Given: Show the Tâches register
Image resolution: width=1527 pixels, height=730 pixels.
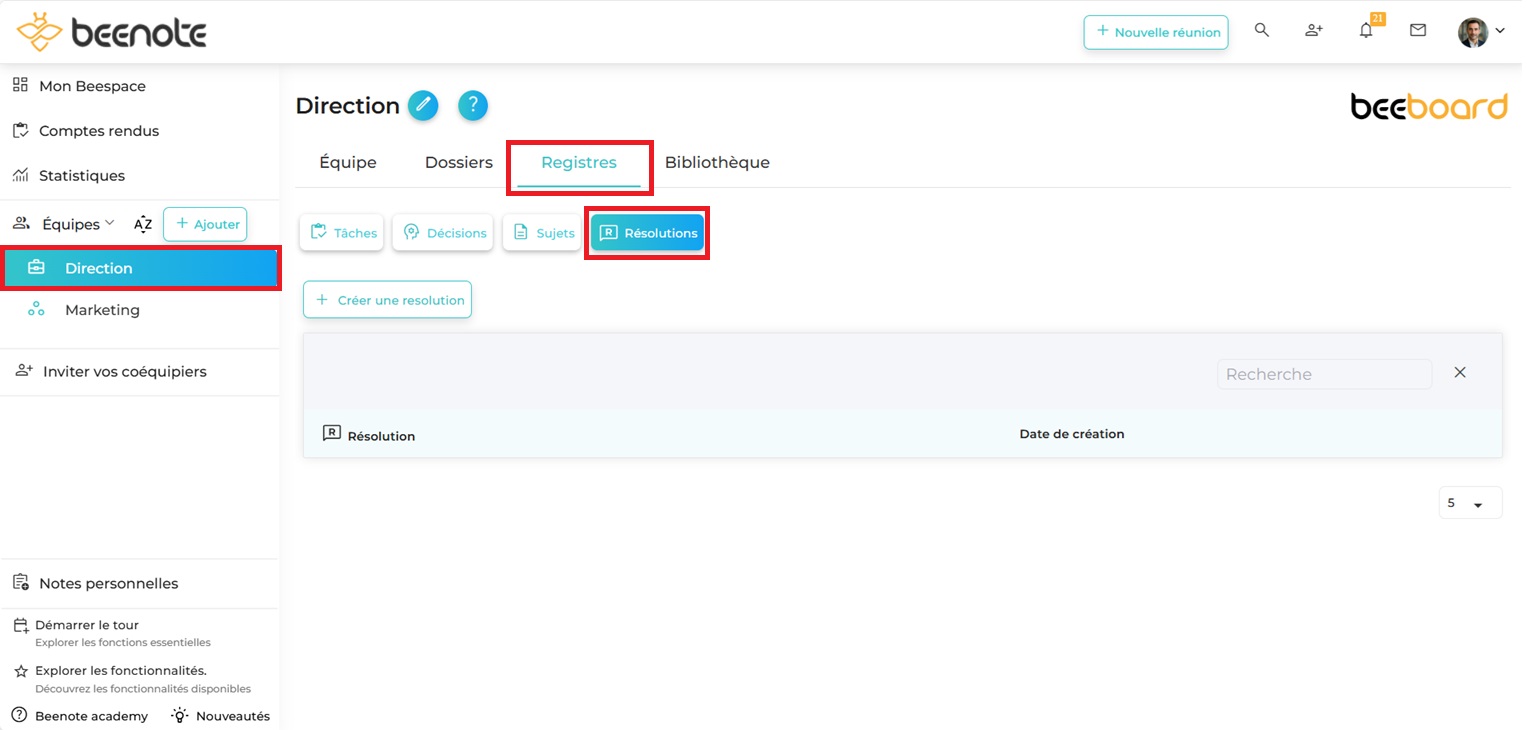Looking at the screenshot, I should pyautogui.click(x=342, y=233).
